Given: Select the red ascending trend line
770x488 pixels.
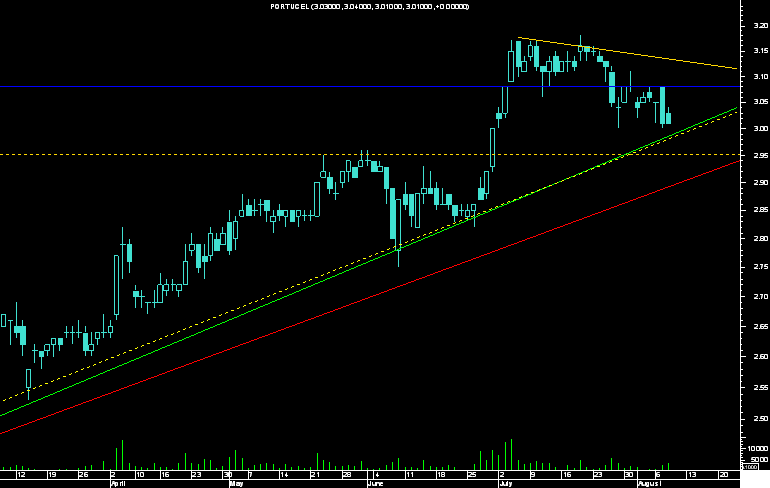Looking at the screenshot, I should tap(368, 298).
